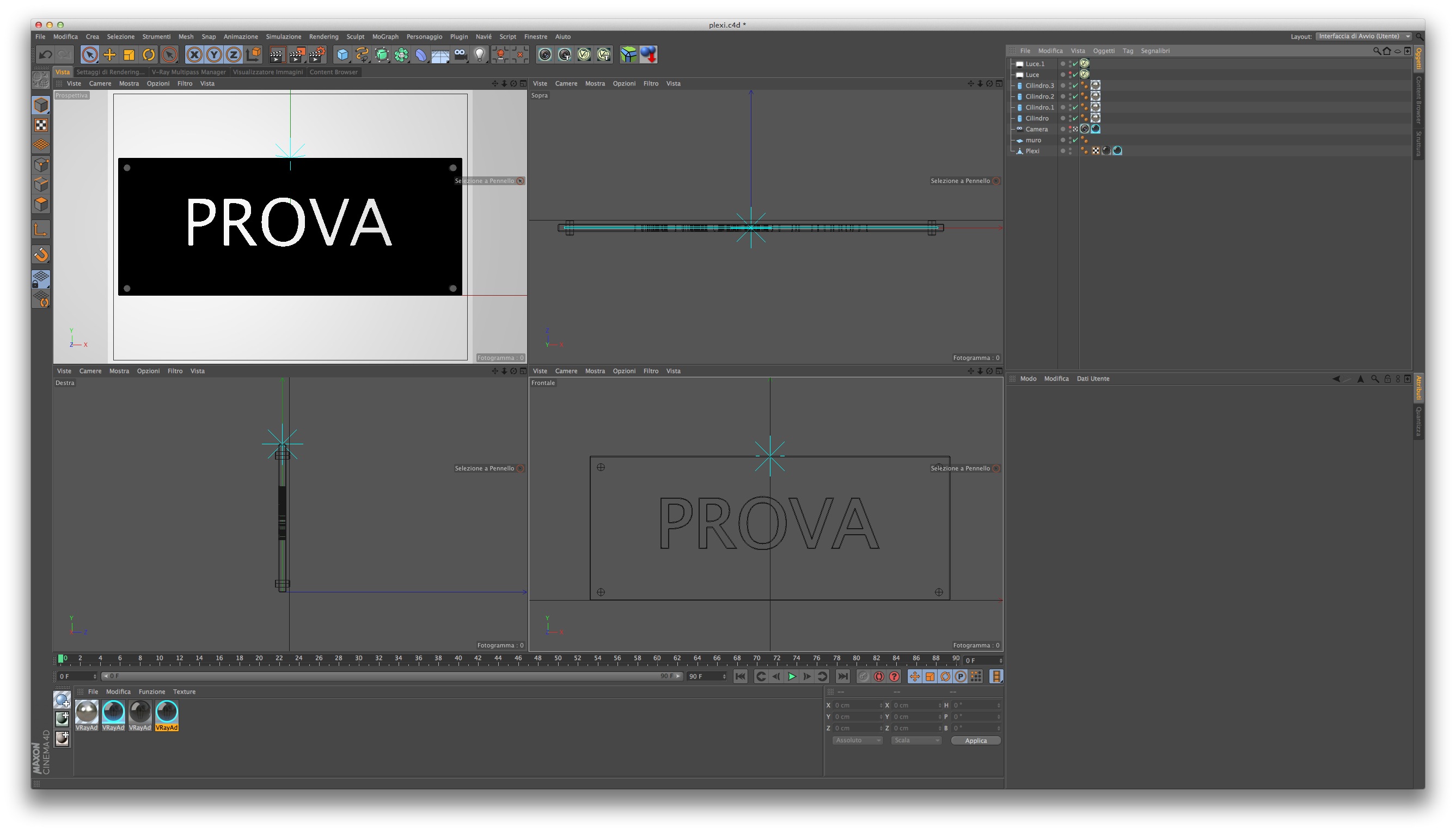Image resolution: width=1456 pixels, height=832 pixels.
Task: Toggle enable checkmark for muro object
Action: coord(1075,140)
